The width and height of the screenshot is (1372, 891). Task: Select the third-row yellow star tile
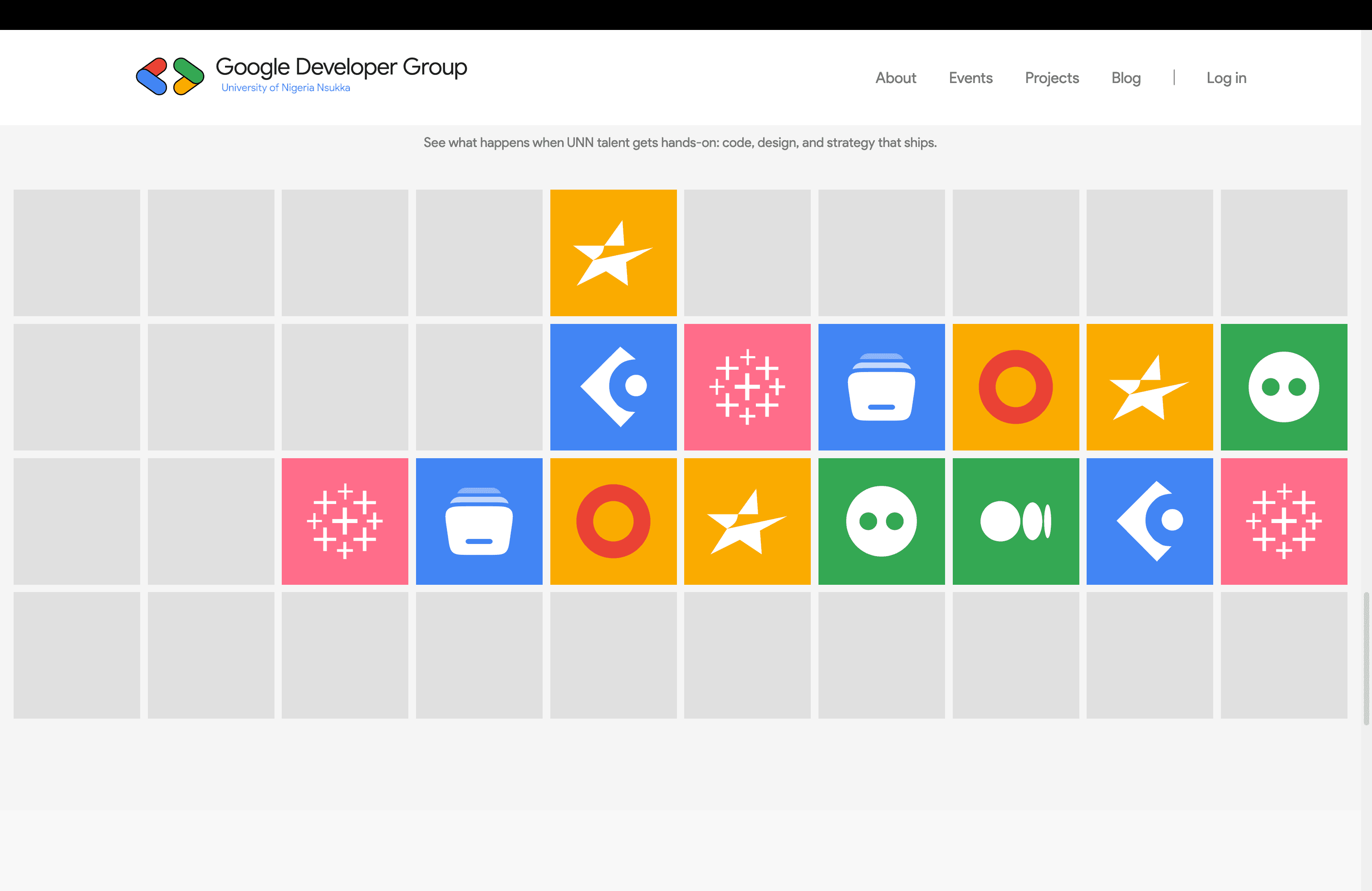(747, 522)
